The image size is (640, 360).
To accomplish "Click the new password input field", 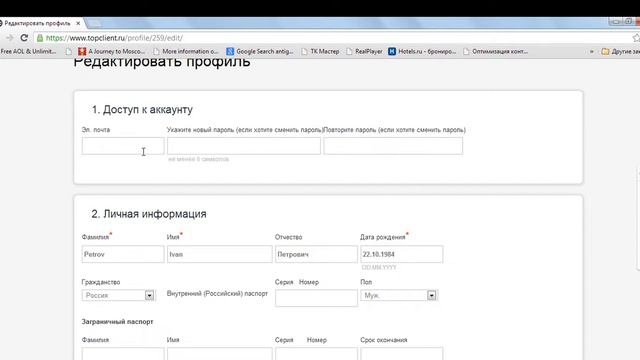I will pyautogui.click(x=244, y=146).
